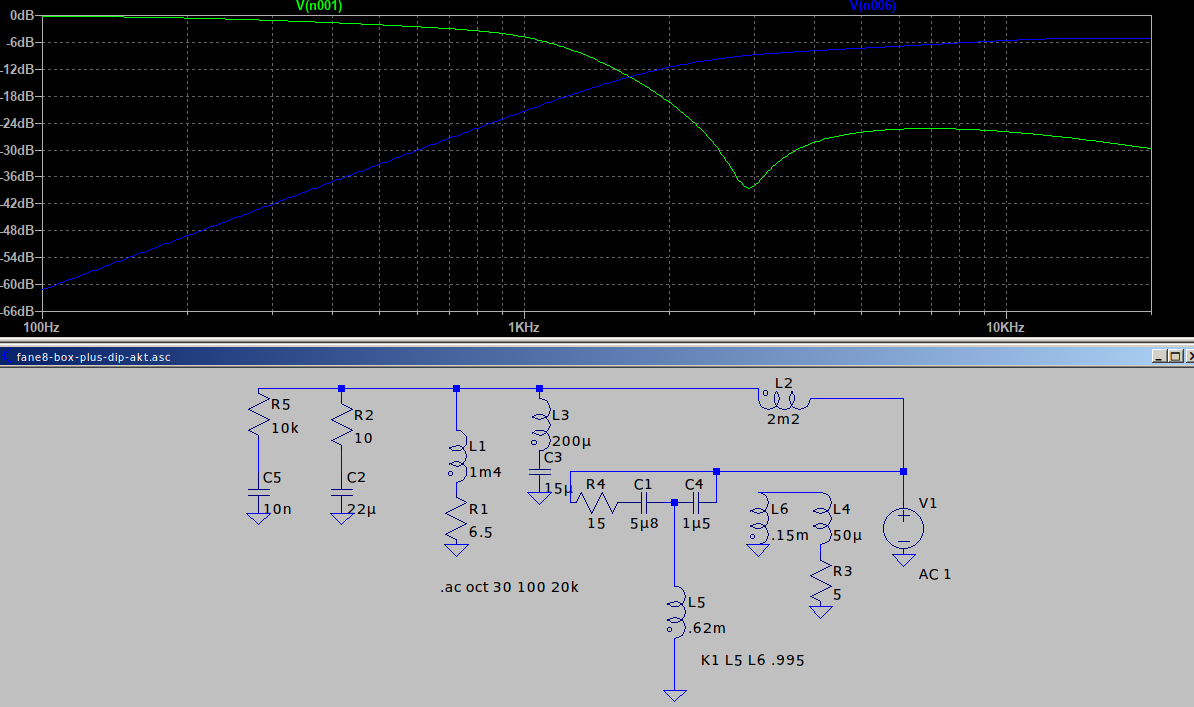Select the R3 resistor symbol

(822, 580)
